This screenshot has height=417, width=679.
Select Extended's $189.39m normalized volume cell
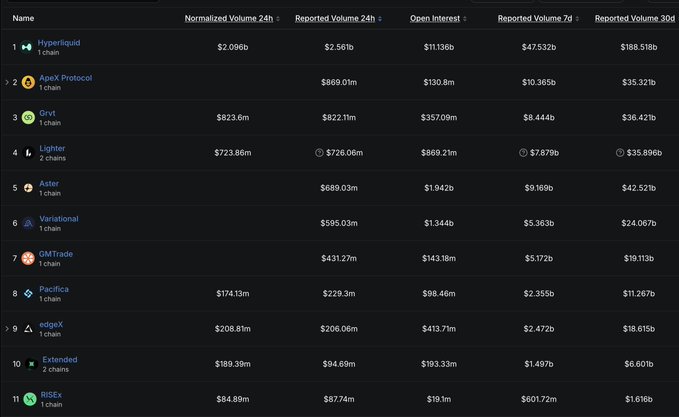click(233, 364)
